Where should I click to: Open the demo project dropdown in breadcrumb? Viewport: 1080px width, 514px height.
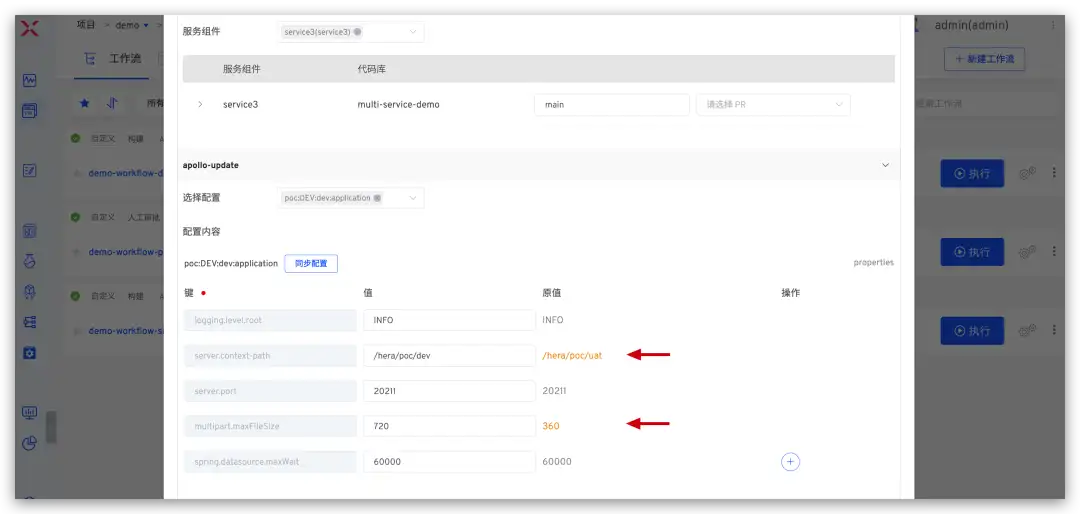point(132,25)
